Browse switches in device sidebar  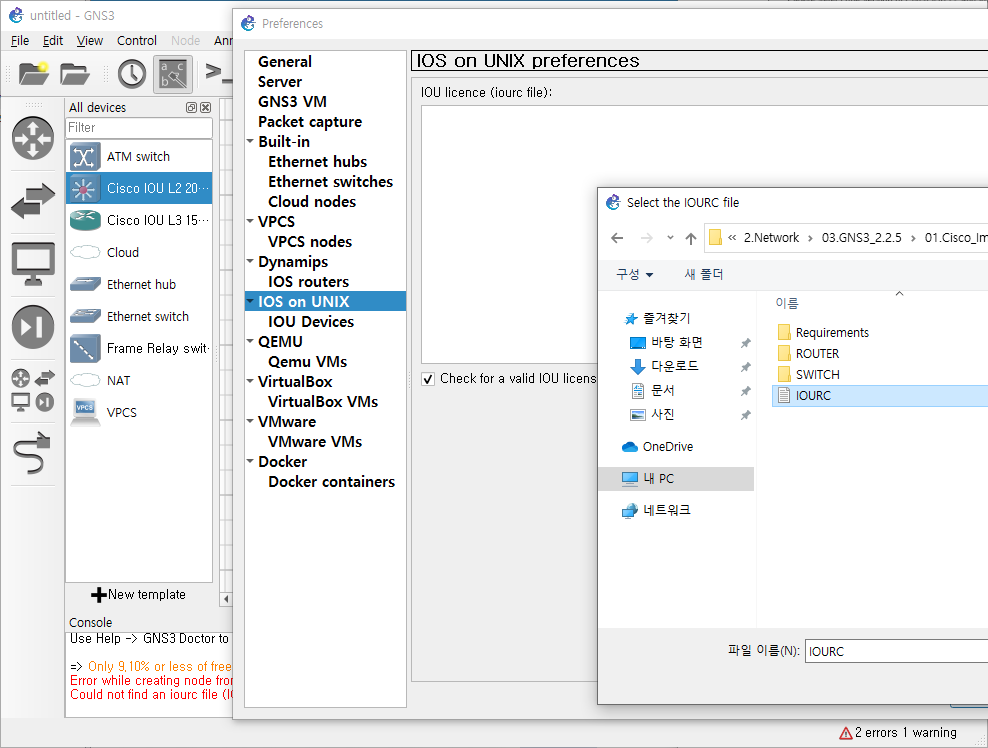tap(33, 201)
